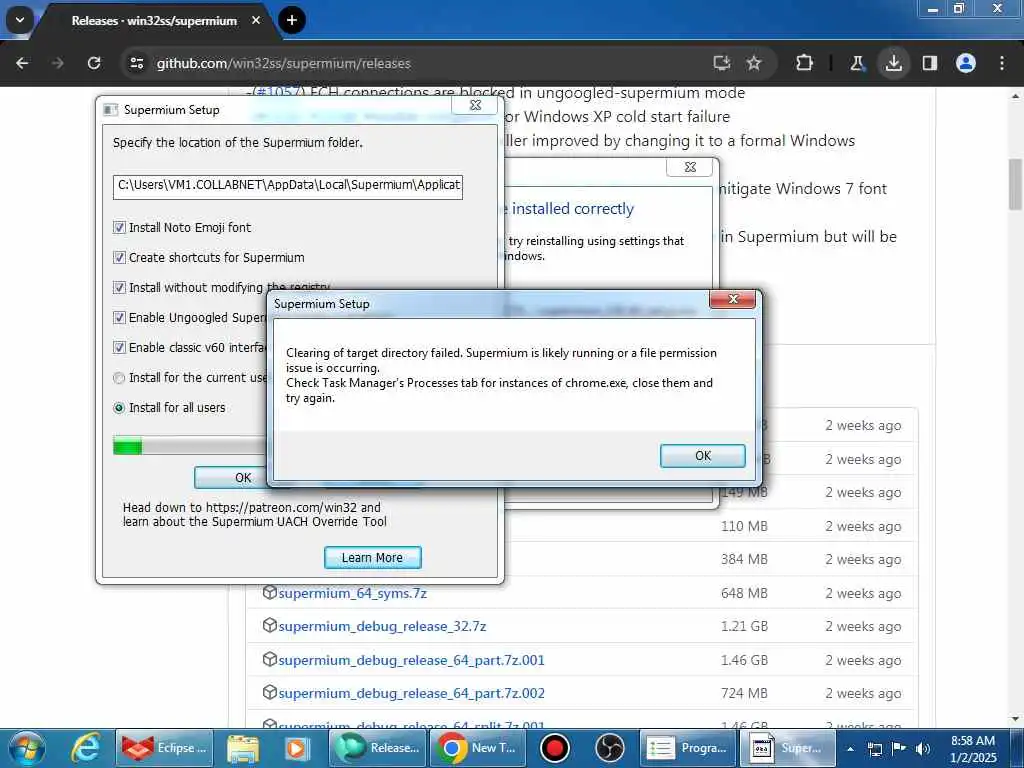Close the Supermium Setup error message dialog
The width and height of the screenshot is (1024, 768).
point(733,299)
